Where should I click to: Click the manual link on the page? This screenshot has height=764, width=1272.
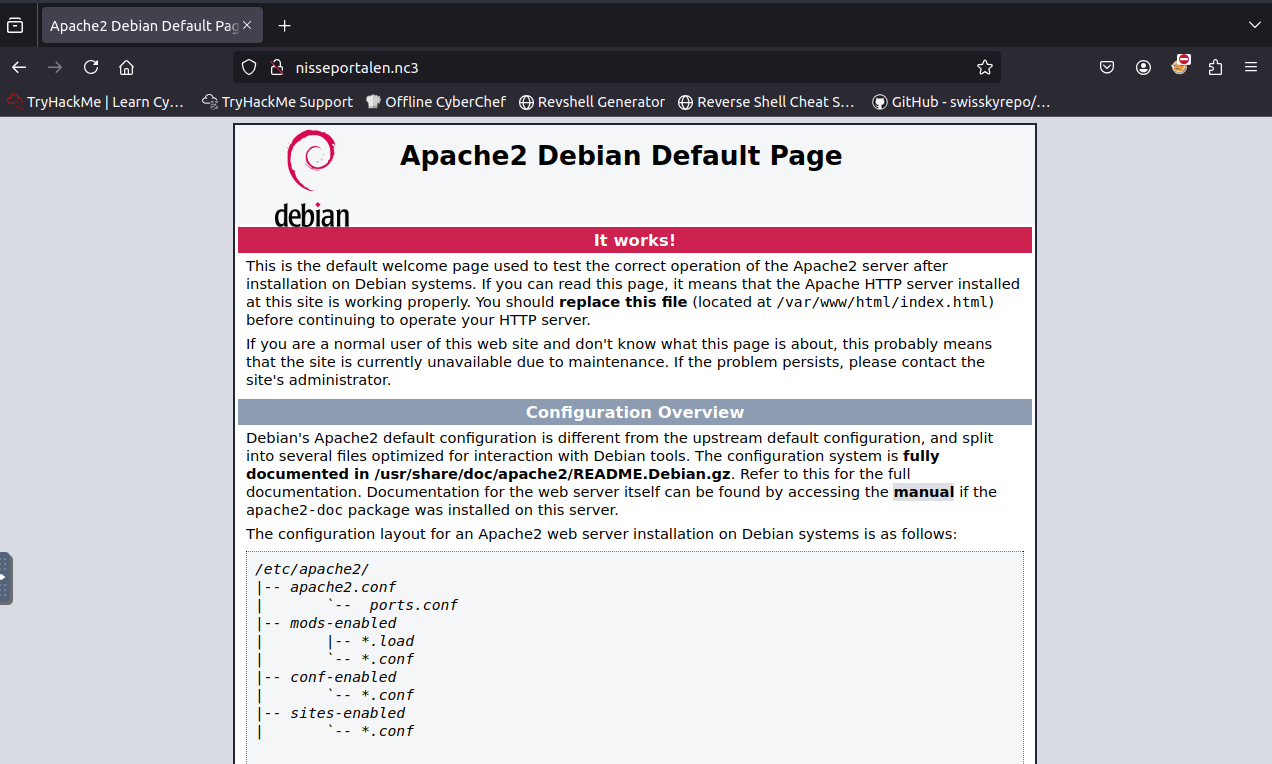(923, 491)
